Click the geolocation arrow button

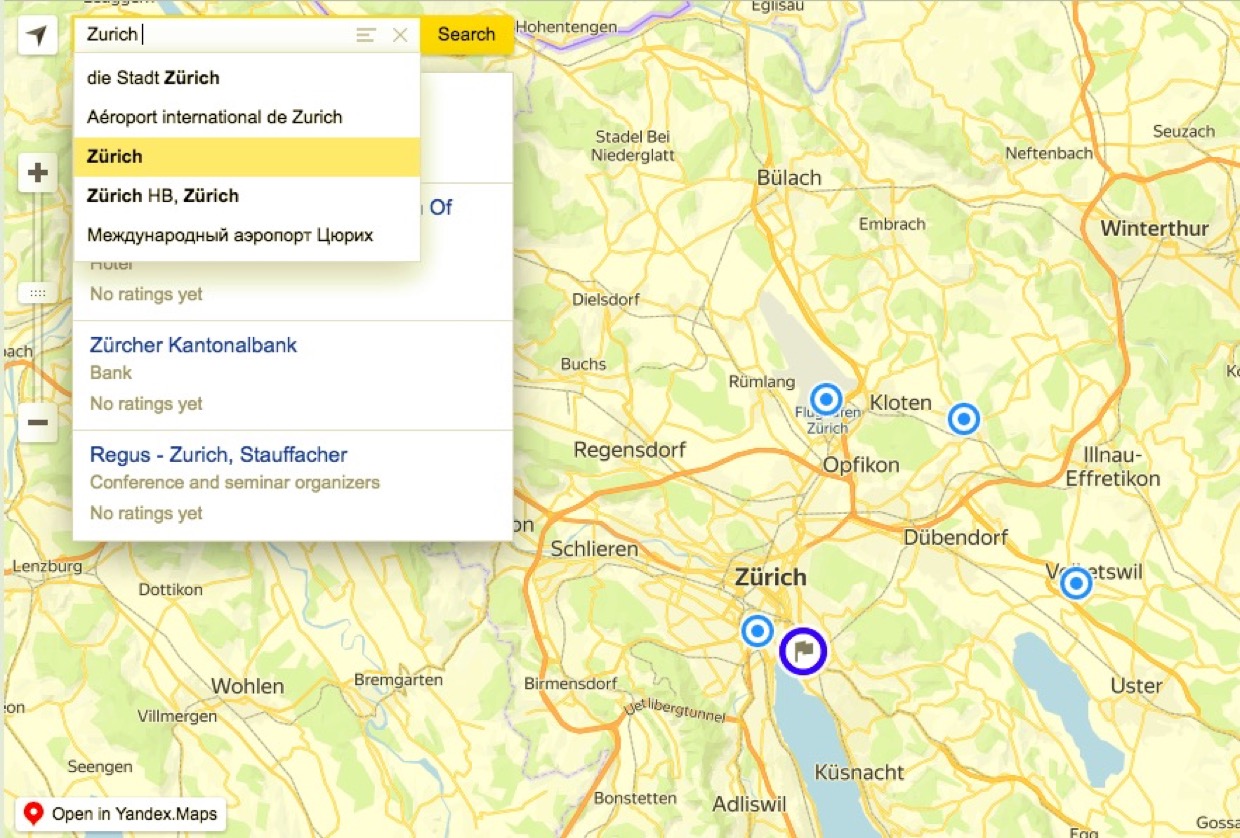[x=37, y=36]
